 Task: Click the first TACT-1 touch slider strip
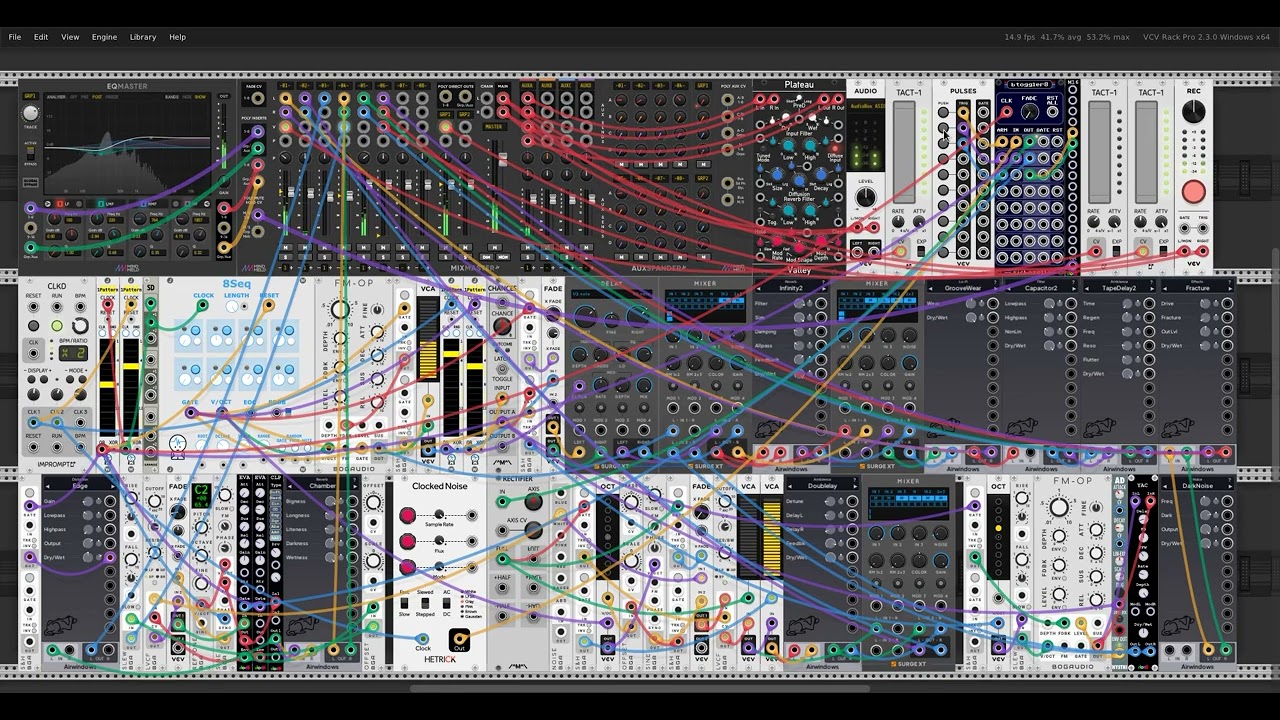pyautogui.click(x=904, y=152)
